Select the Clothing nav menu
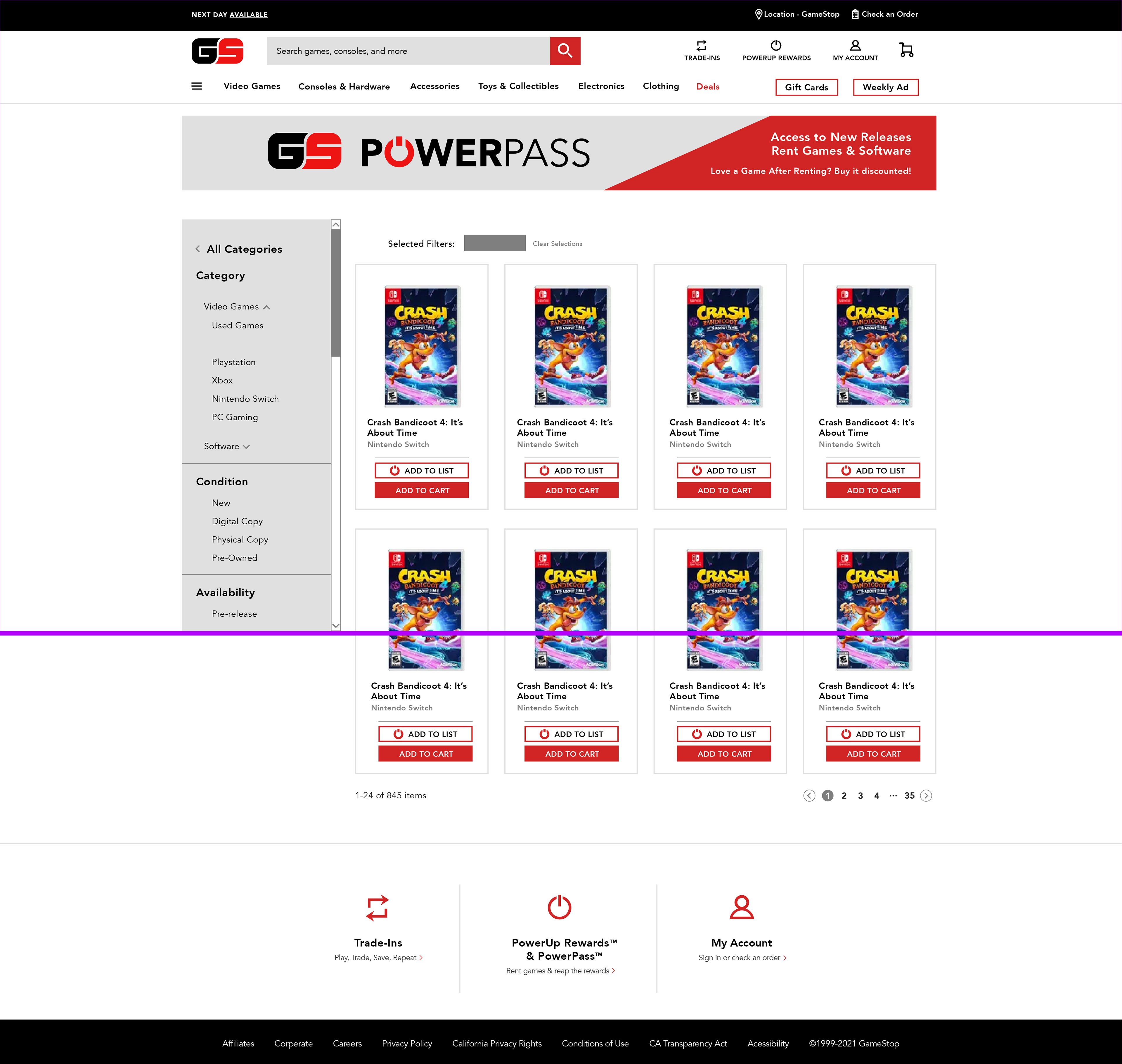 pos(661,86)
